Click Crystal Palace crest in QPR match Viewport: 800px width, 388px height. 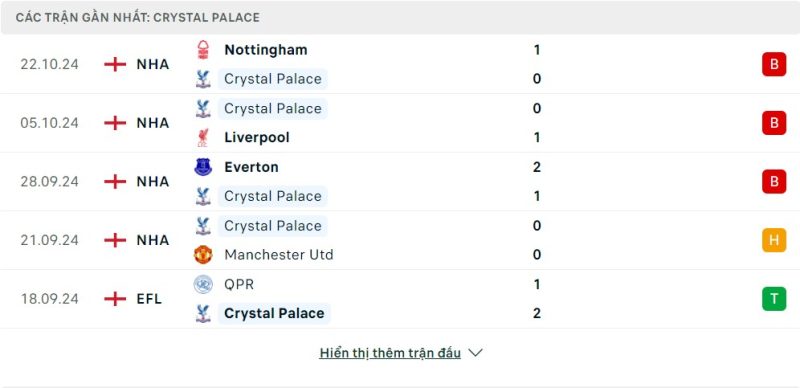point(203,313)
